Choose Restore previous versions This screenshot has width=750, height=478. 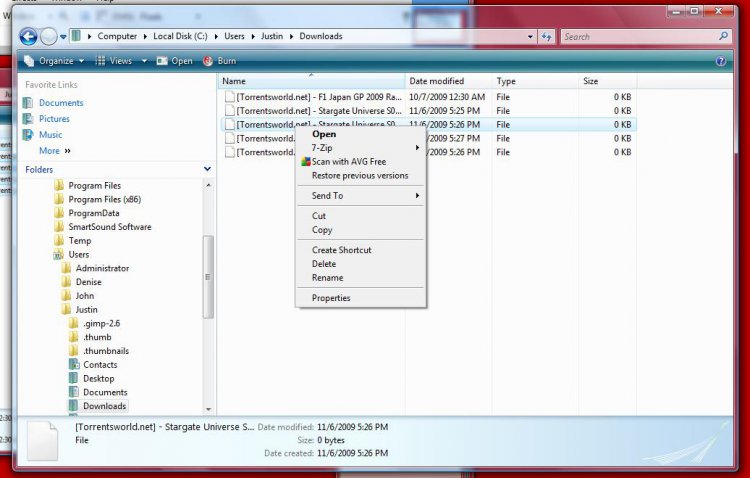click(361, 176)
